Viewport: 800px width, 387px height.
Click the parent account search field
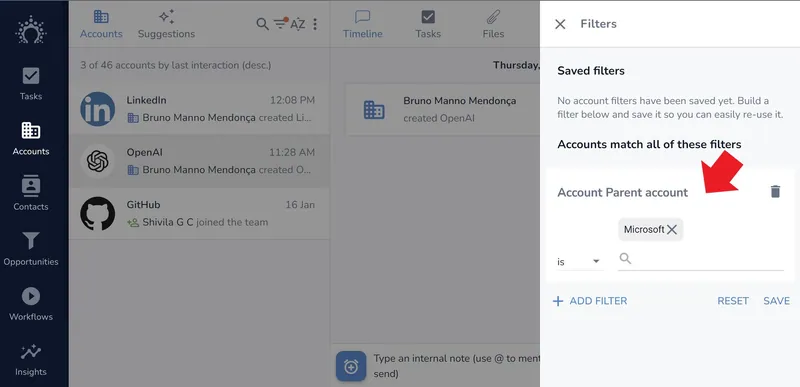[x=701, y=259]
